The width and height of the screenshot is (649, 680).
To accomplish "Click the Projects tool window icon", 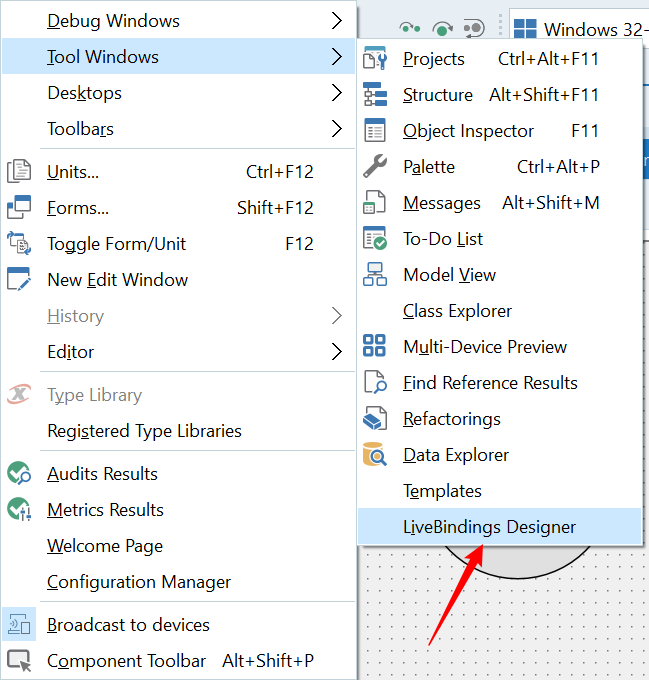I will coord(375,59).
